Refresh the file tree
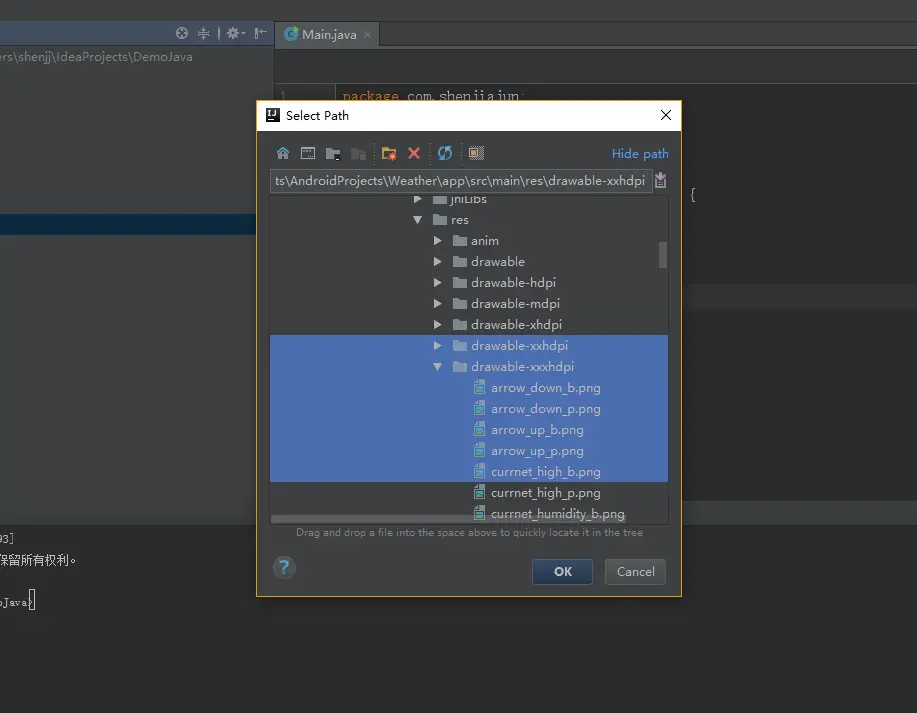Viewport: 917px width, 713px height. [x=445, y=153]
